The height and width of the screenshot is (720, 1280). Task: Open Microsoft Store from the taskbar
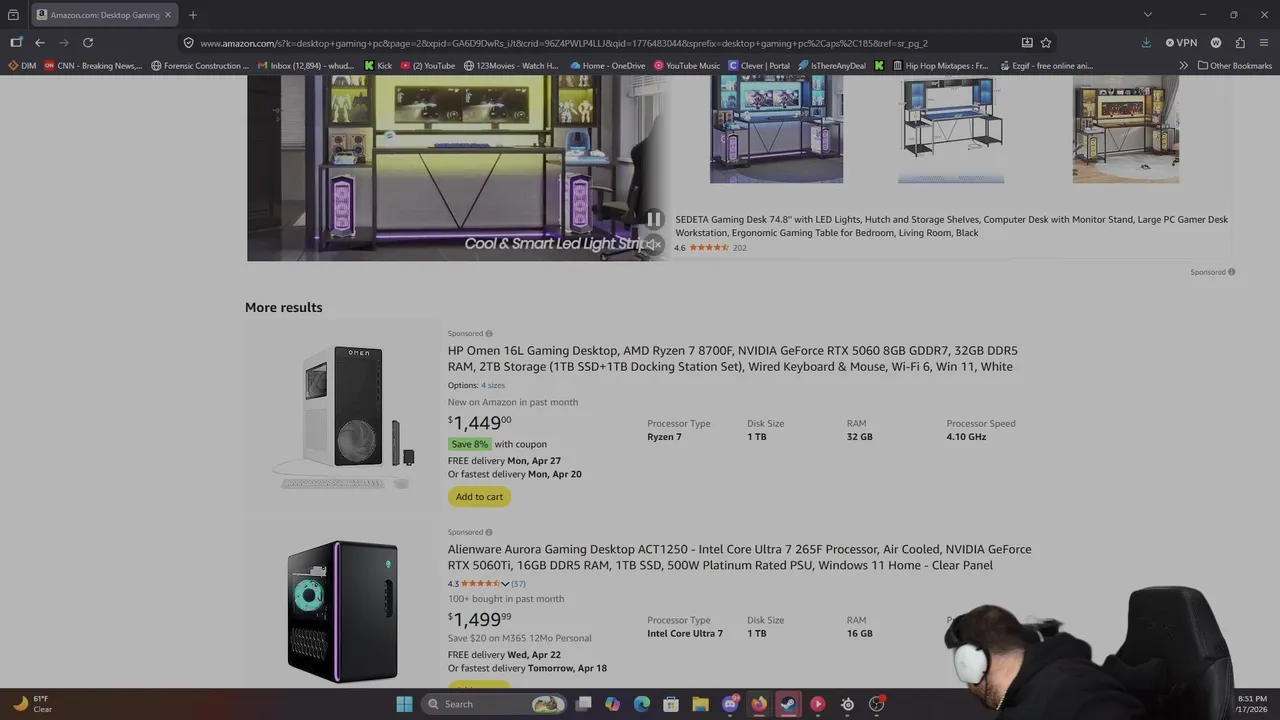(671, 704)
